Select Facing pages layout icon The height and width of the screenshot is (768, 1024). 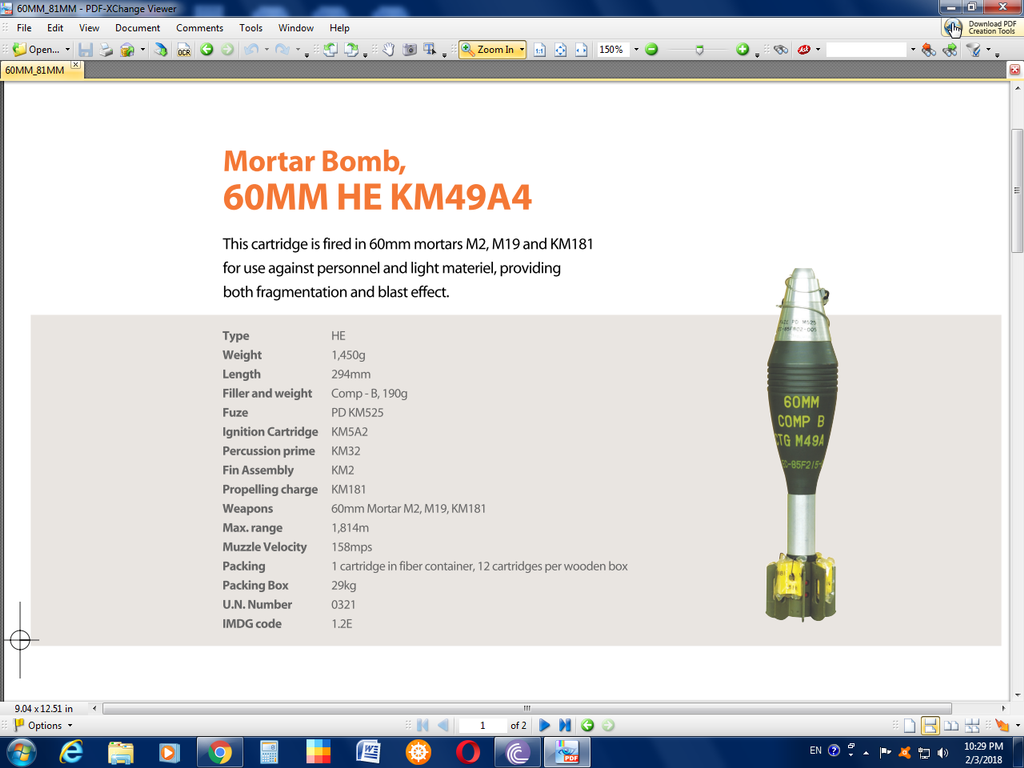(952, 726)
